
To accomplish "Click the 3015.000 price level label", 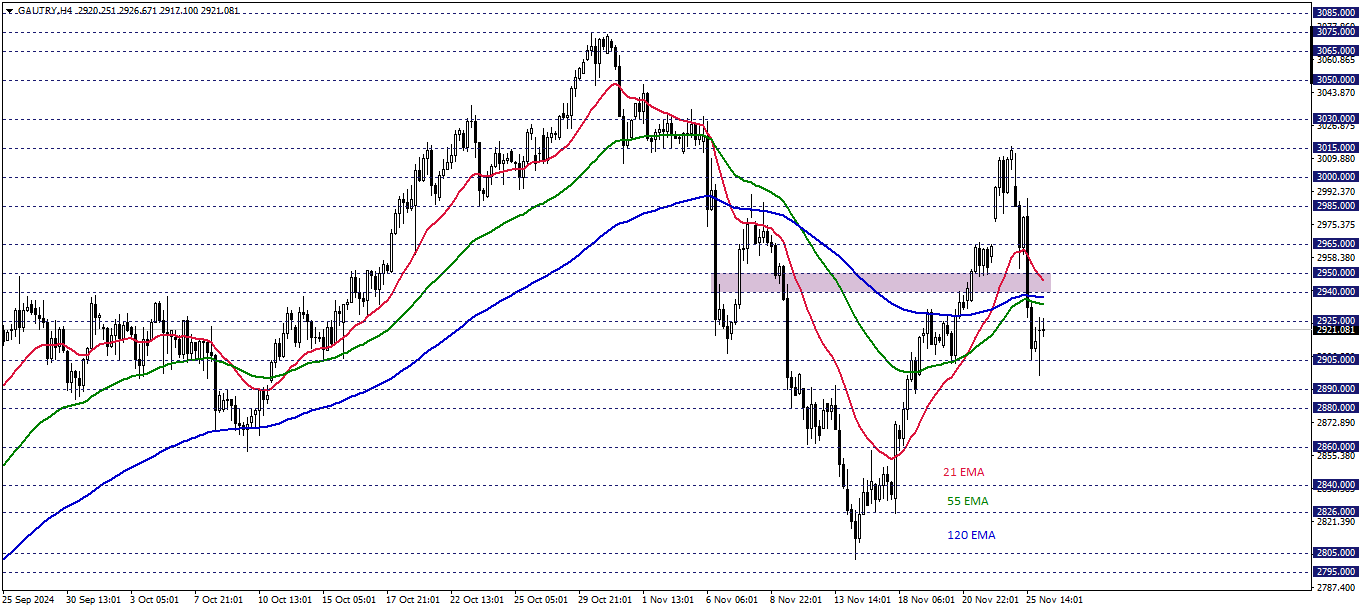I will click(x=1336, y=148).
